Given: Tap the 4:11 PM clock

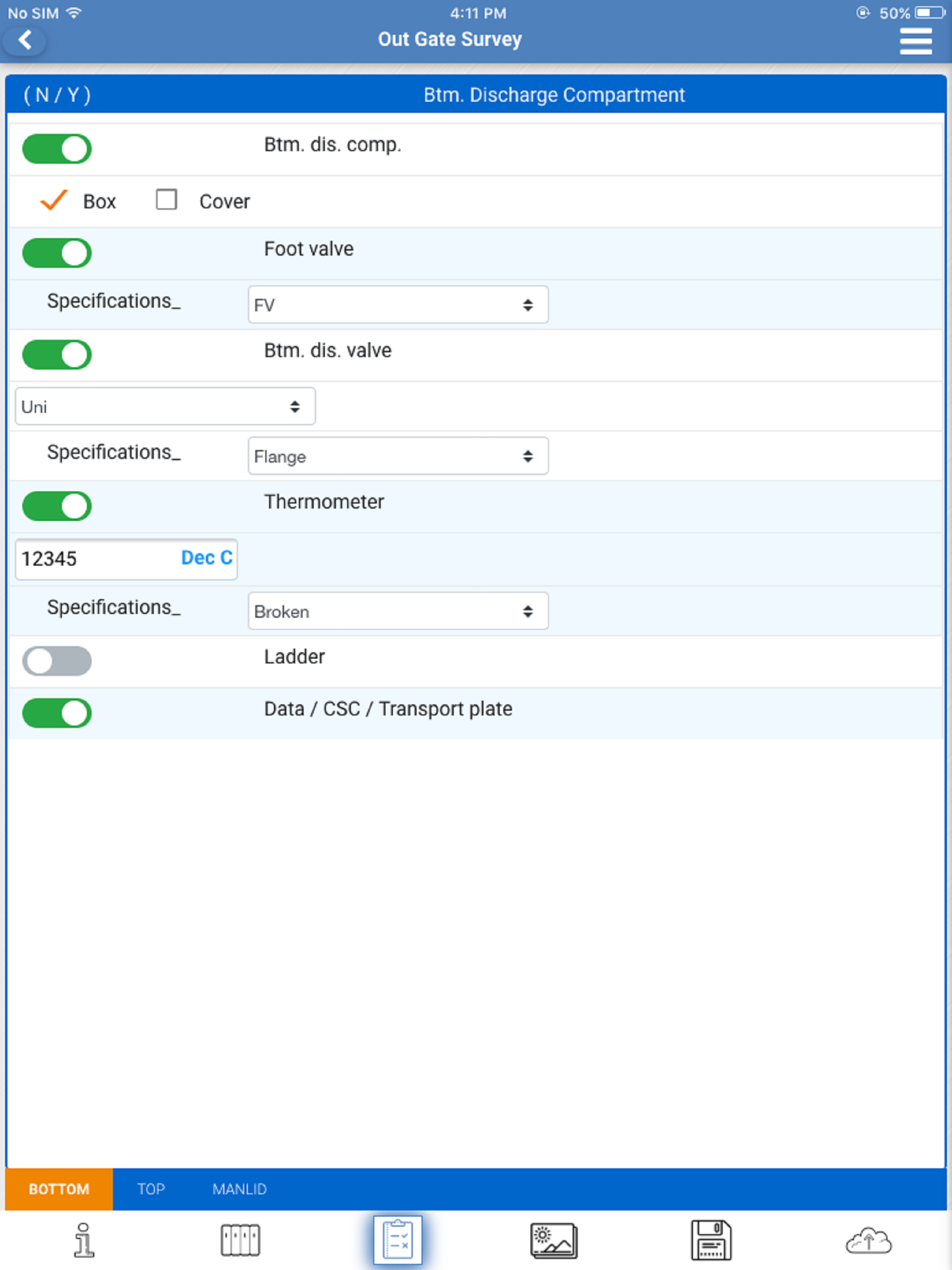Looking at the screenshot, I should (x=478, y=13).
